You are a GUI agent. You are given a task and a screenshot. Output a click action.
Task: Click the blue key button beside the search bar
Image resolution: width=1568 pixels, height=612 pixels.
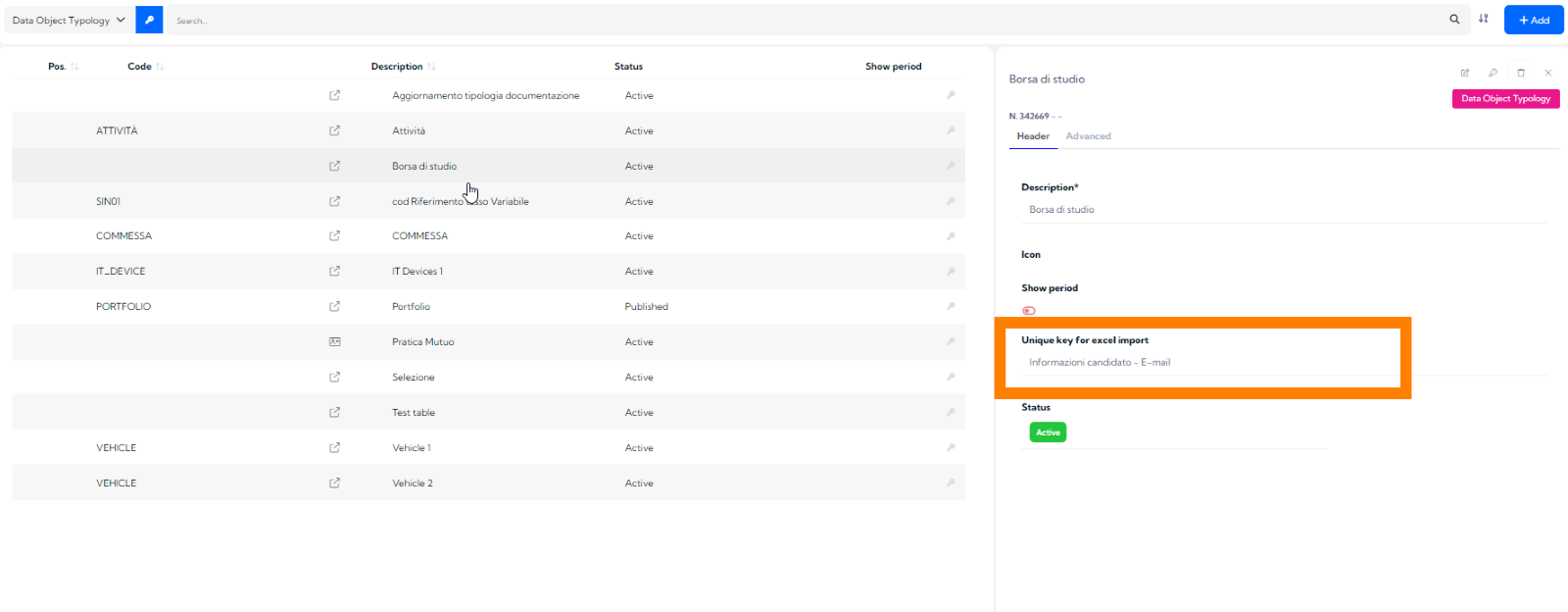[149, 20]
